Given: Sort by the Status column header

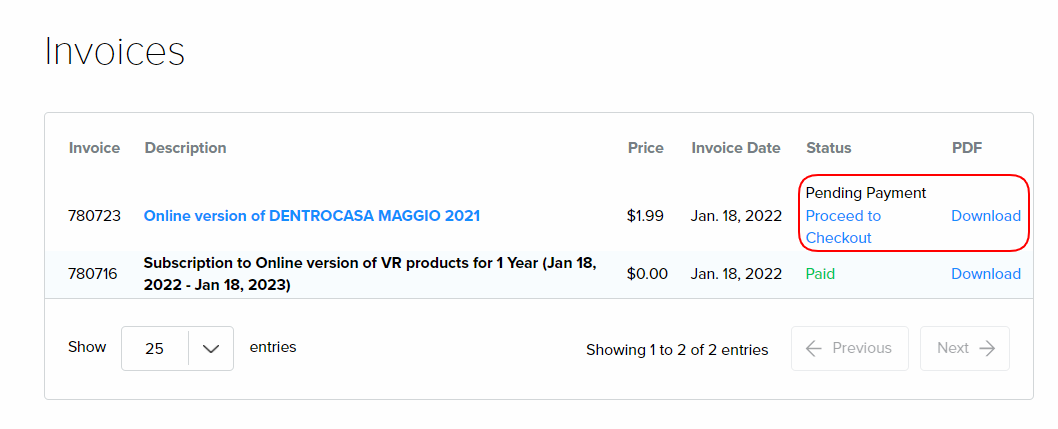Looking at the screenshot, I should (828, 148).
